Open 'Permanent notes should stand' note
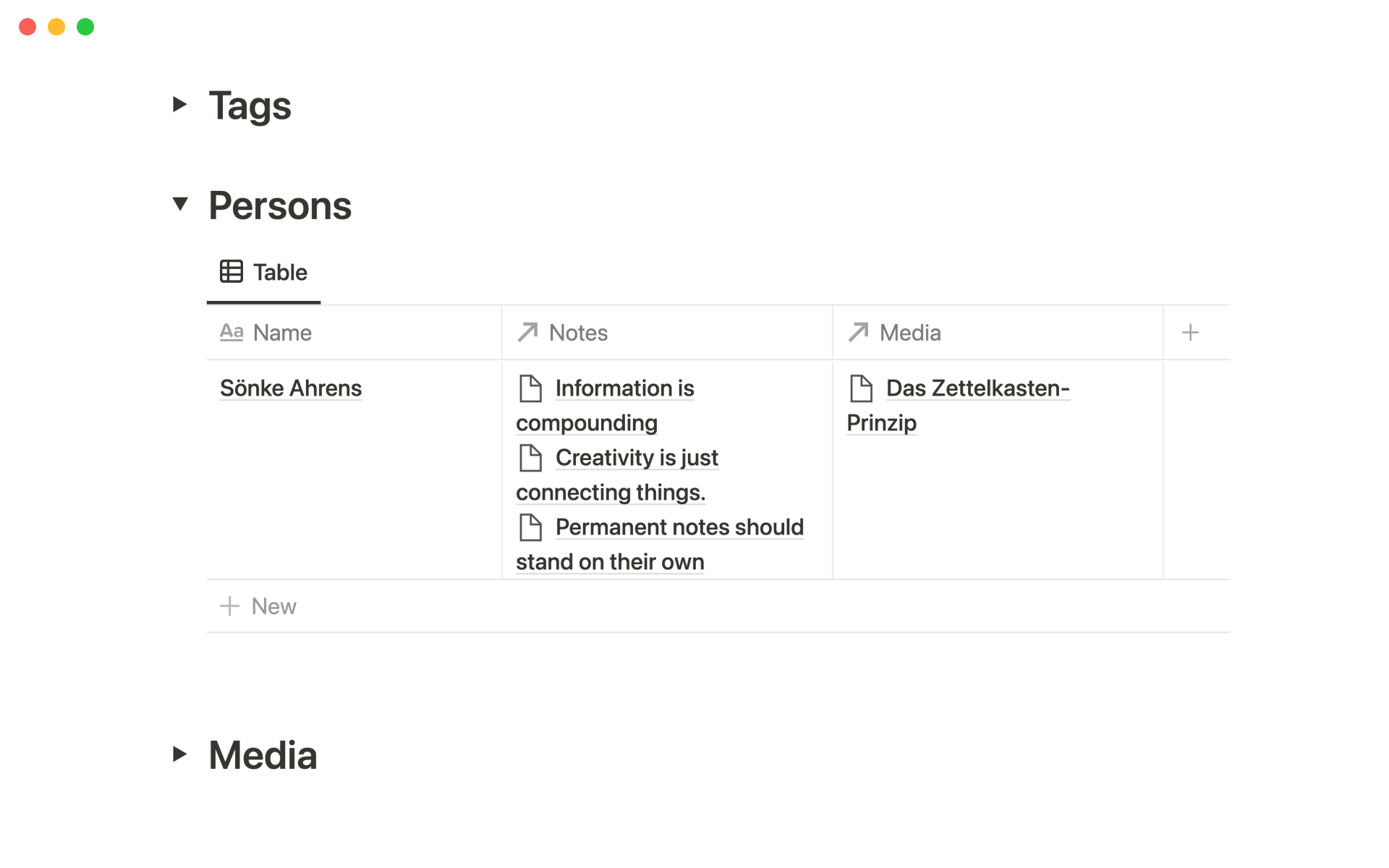 679,527
